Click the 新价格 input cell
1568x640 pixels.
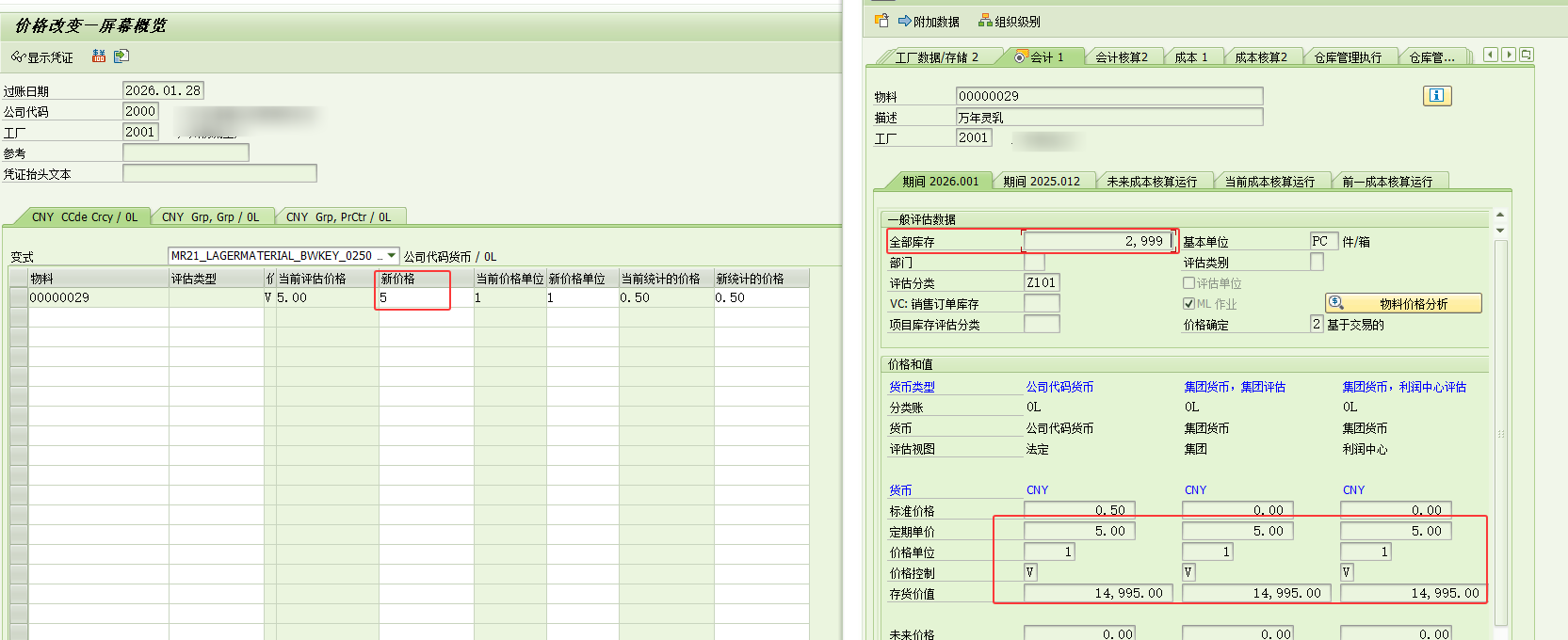(x=413, y=297)
